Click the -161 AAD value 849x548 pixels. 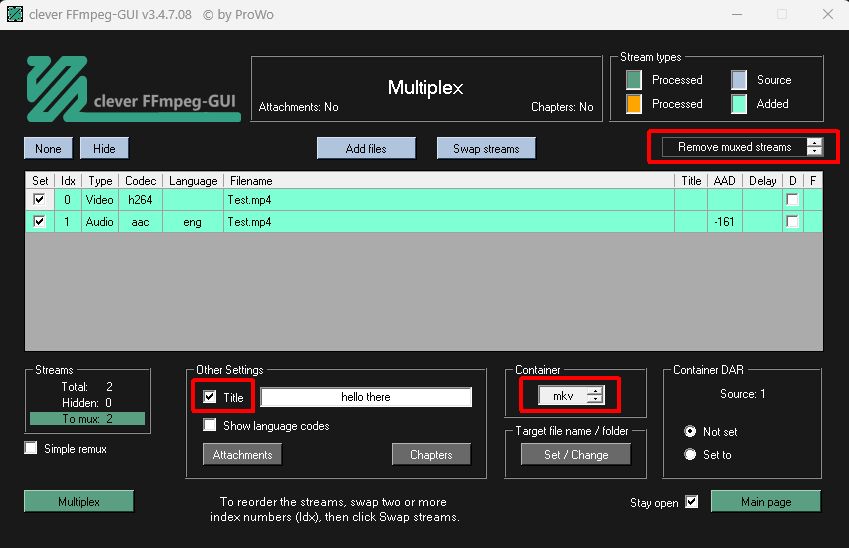coord(724,222)
